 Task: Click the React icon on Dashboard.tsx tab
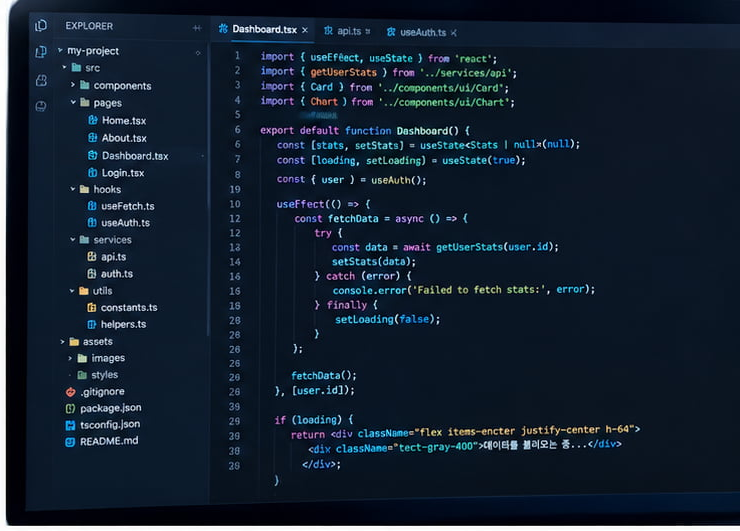click(223, 29)
